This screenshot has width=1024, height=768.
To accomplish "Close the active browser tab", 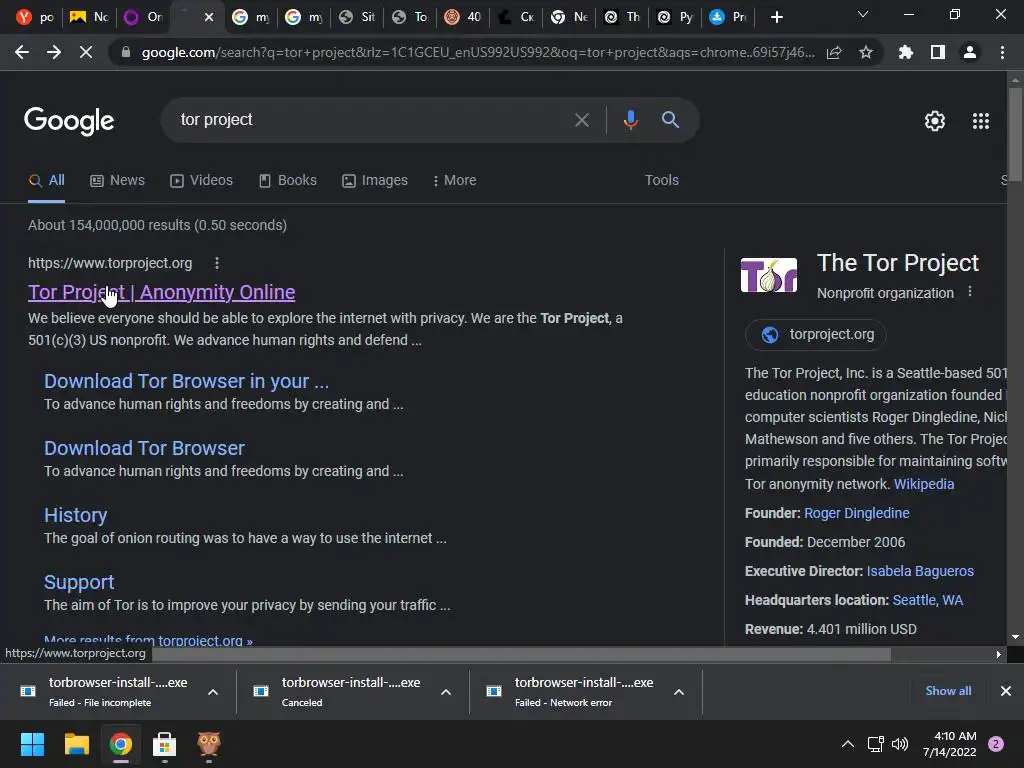I will click(209, 17).
